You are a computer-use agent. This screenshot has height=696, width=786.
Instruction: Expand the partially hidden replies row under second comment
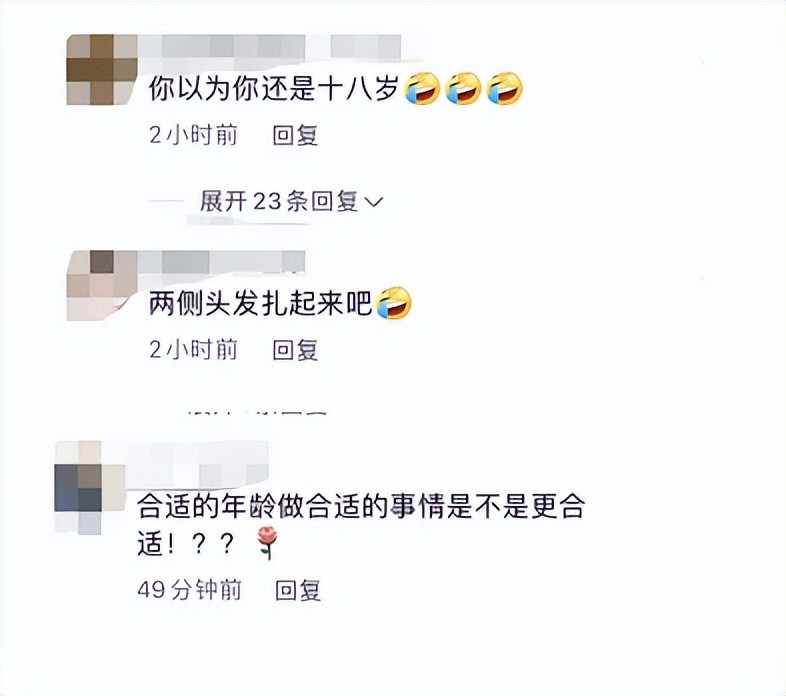coord(257,412)
